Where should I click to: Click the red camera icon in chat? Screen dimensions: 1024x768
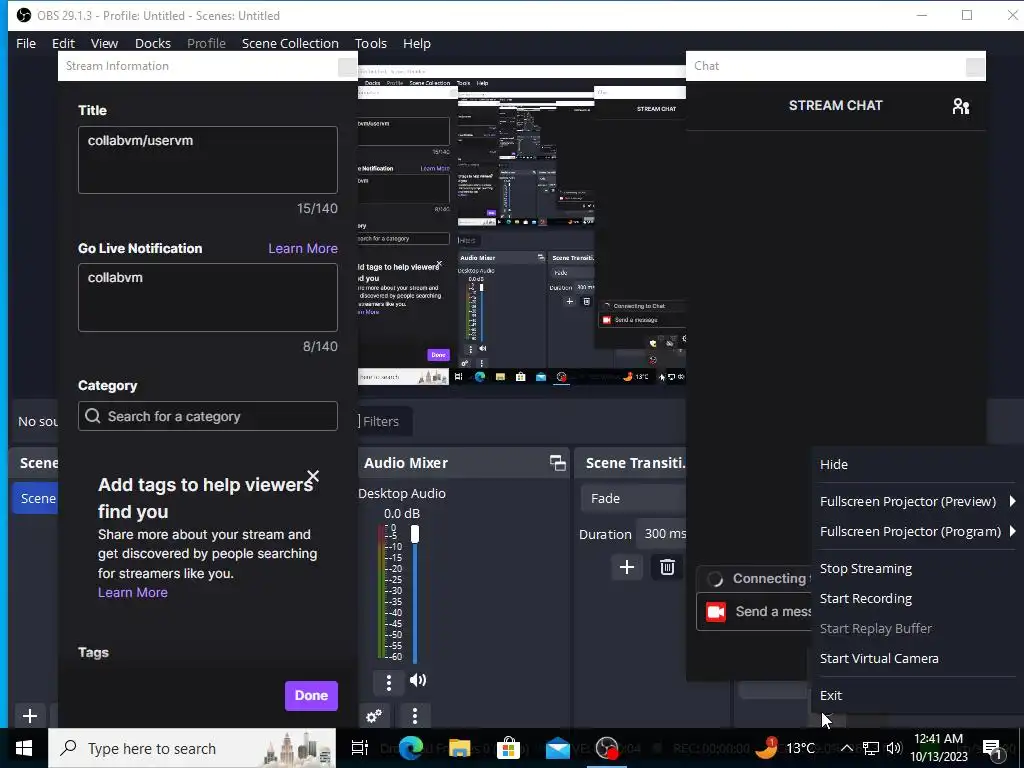click(716, 612)
